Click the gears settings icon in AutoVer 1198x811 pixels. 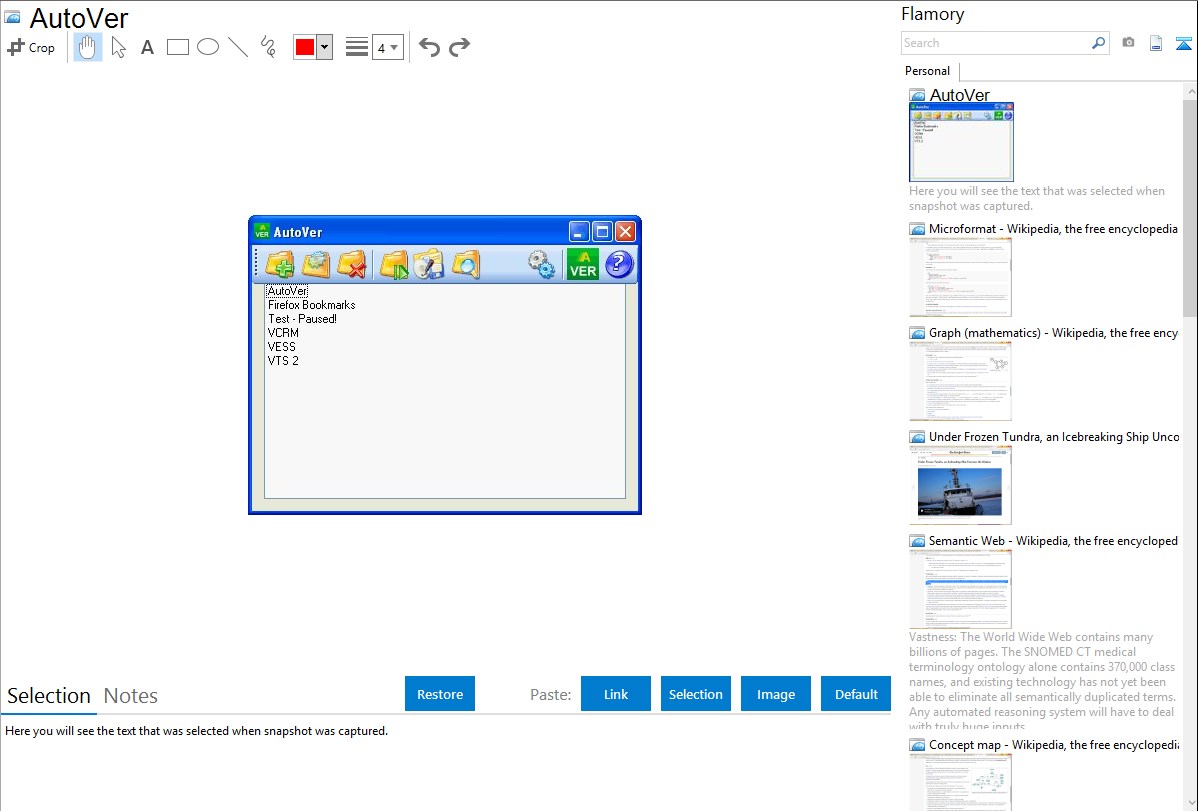point(542,265)
